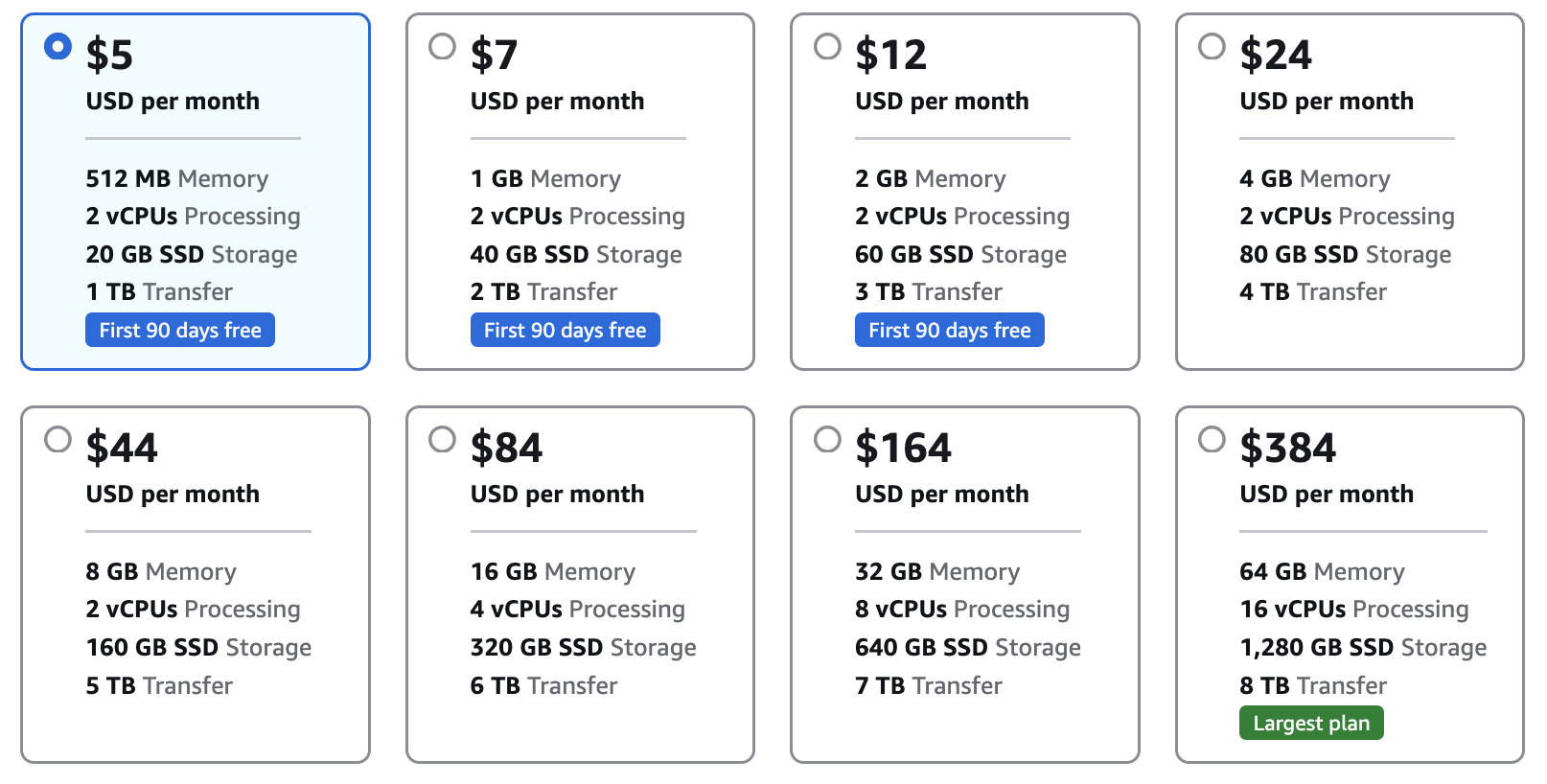
Task: Click the "First 90 days free" badge on $7 plan
Action: [x=565, y=330]
